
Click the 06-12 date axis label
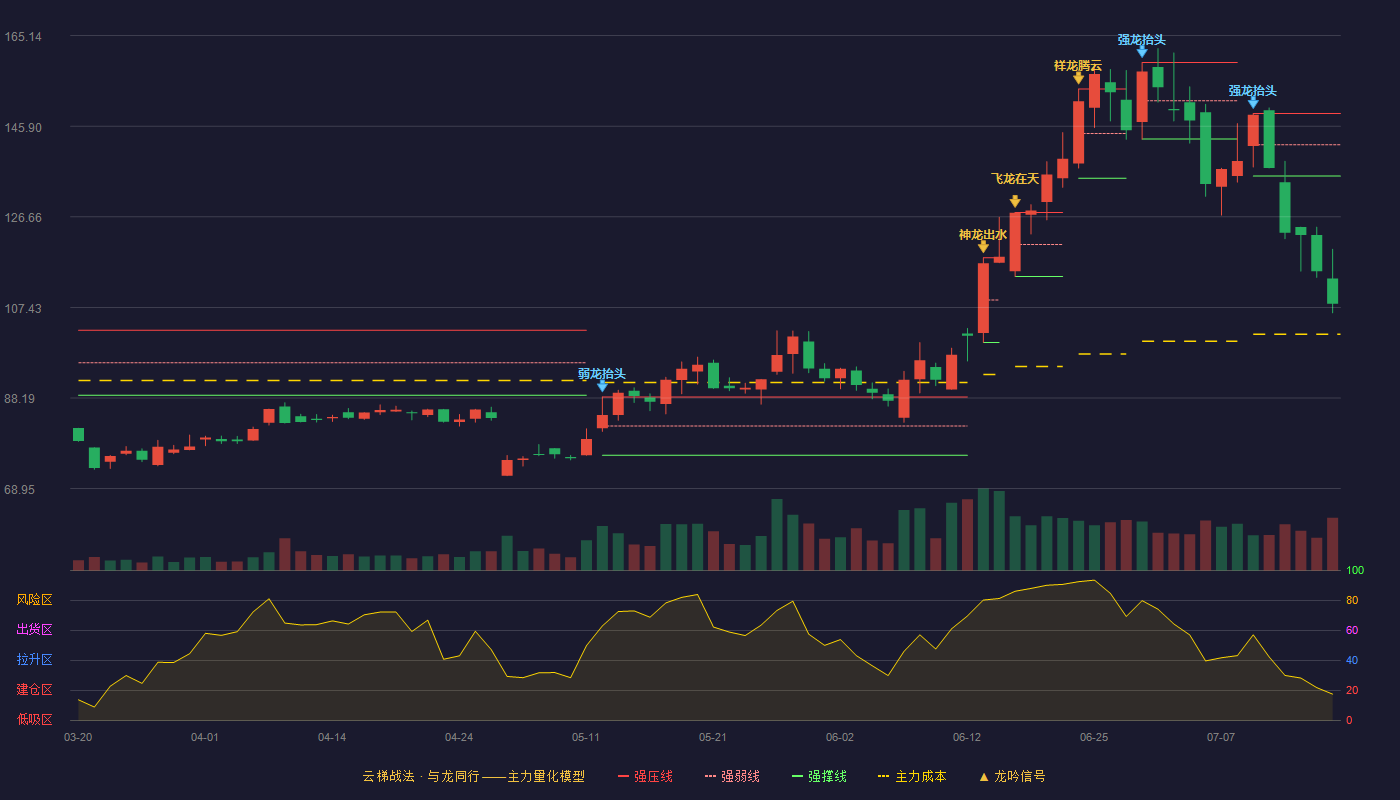coord(967,737)
